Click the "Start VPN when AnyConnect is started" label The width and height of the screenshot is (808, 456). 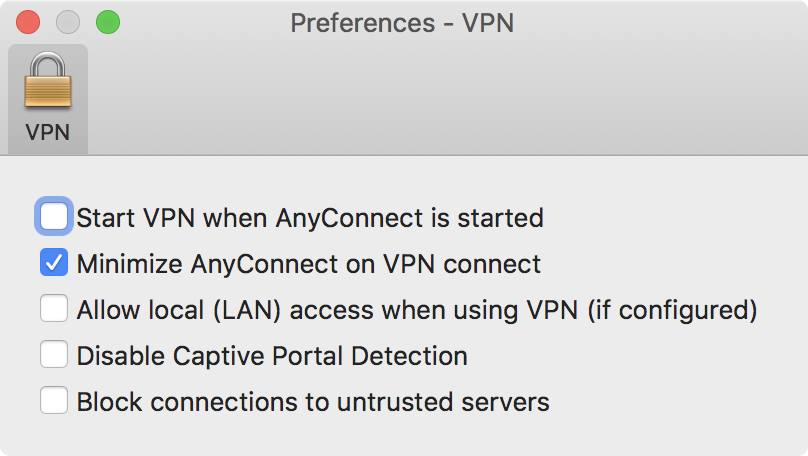(x=310, y=217)
